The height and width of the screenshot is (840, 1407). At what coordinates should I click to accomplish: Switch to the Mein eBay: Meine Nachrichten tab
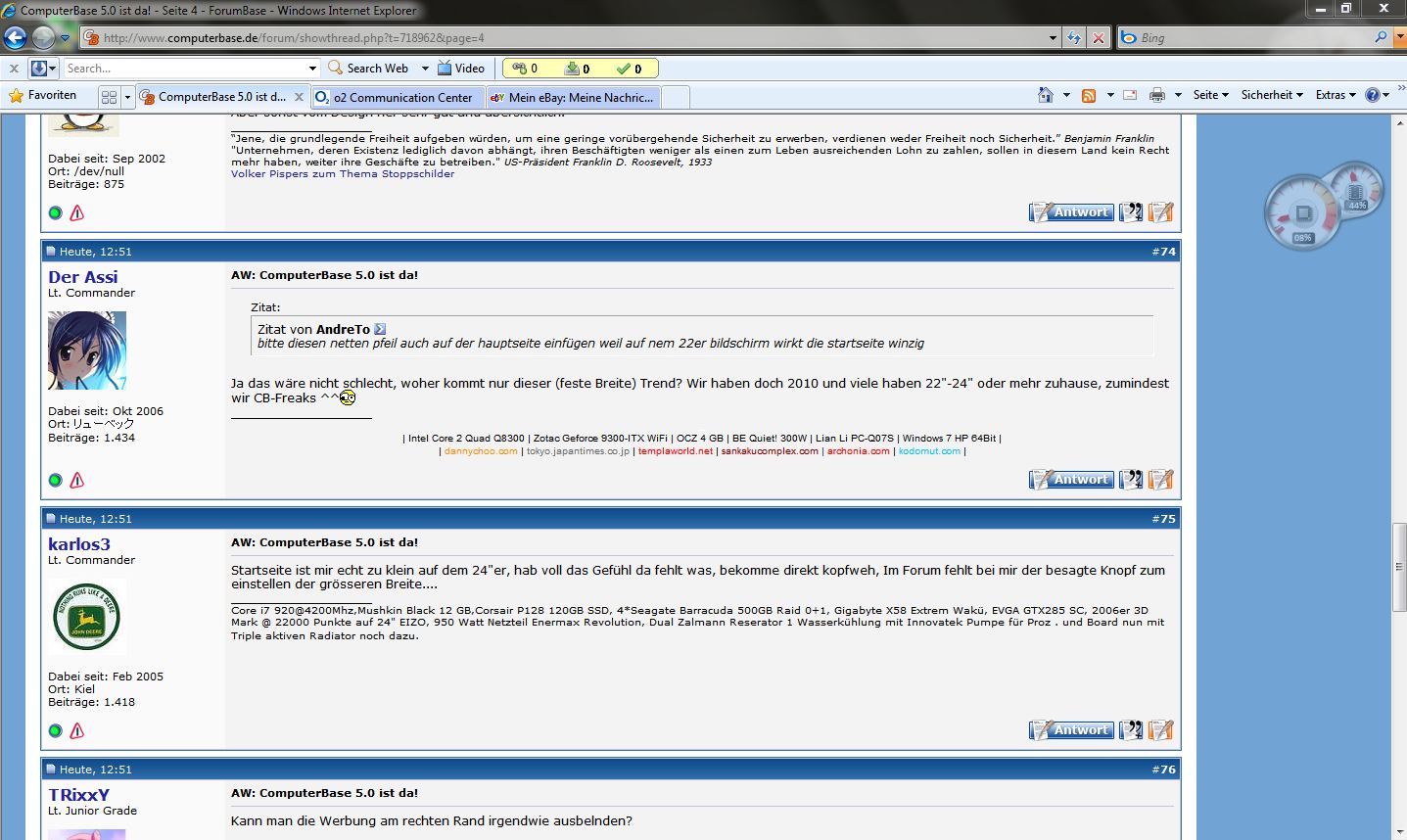[574, 97]
